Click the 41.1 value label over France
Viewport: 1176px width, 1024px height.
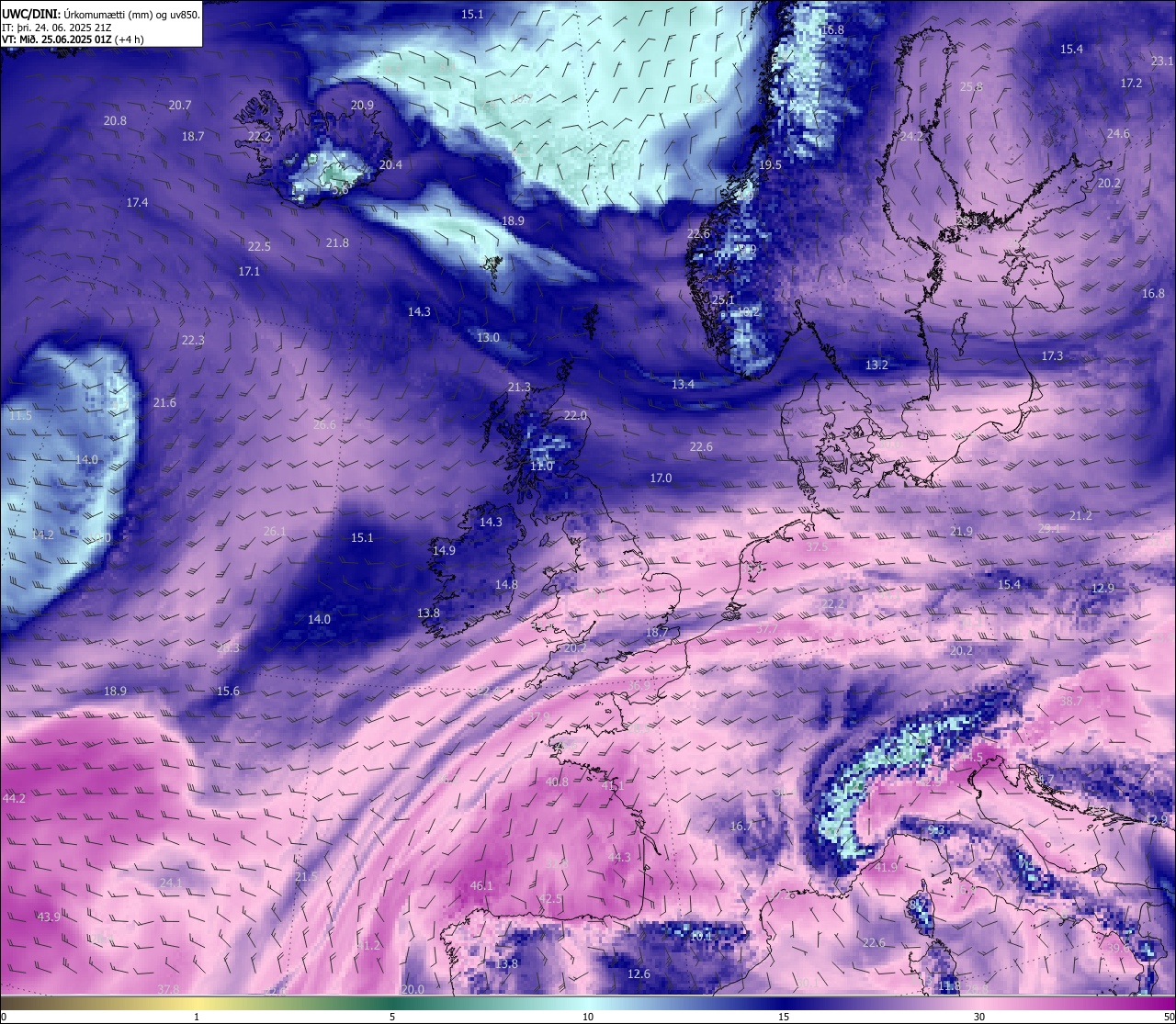pyautogui.click(x=612, y=786)
